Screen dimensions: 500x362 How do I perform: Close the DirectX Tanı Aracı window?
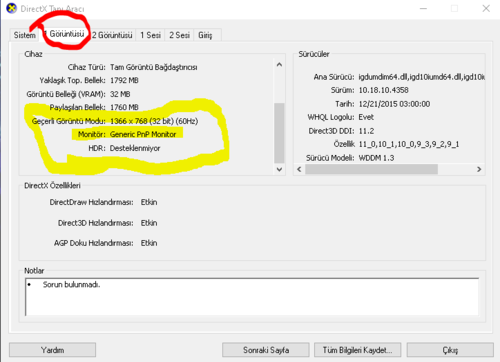point(486,8)
